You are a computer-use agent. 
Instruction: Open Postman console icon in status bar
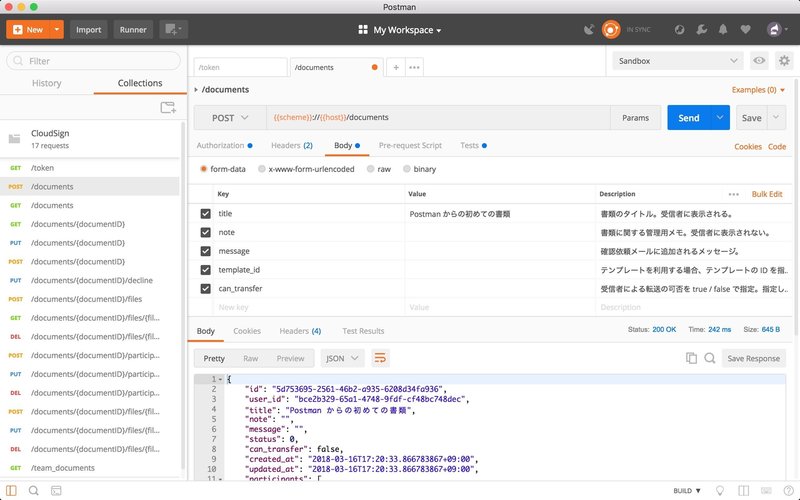click(x=56, y=490)
